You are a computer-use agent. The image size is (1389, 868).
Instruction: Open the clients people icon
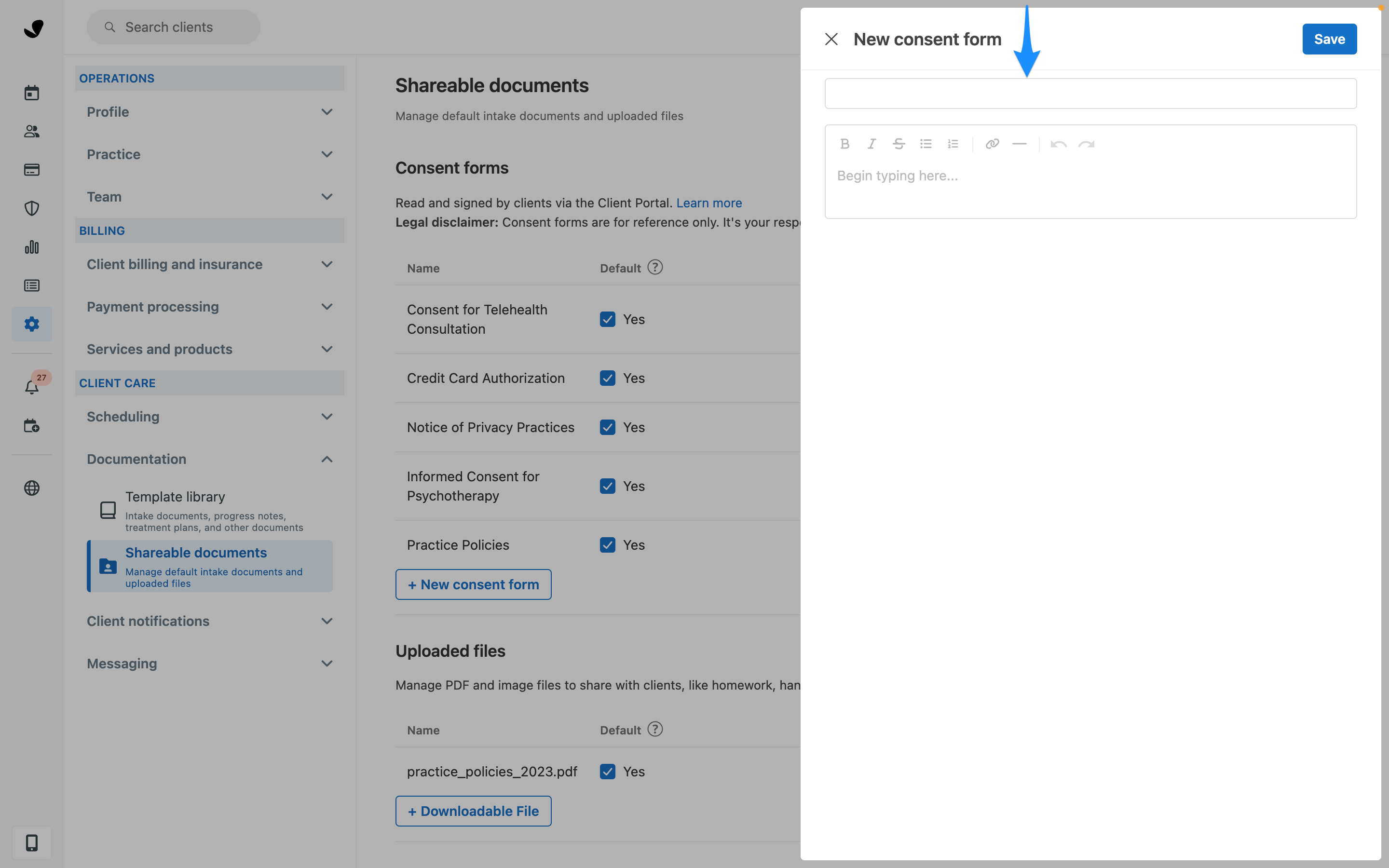31,132
